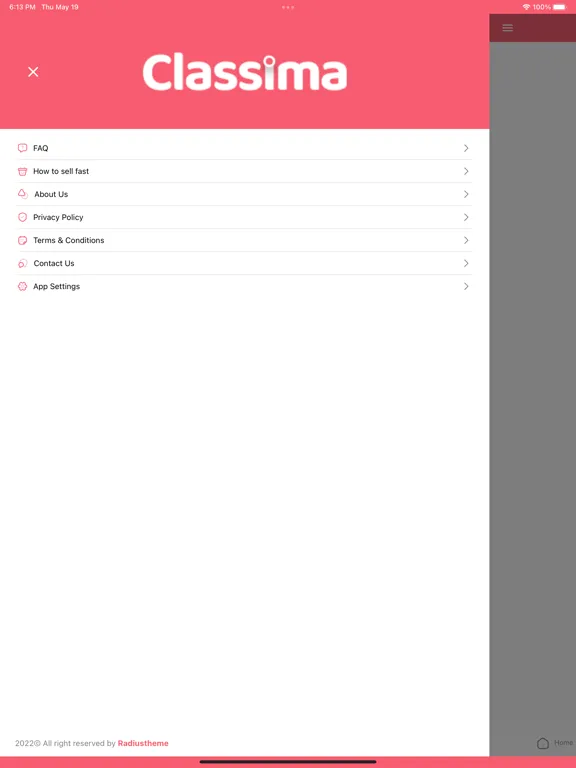The width and height of the screenshot is (576, 768).
Task: Tap the 6:13 PM clock
Action: pos(22,7)
